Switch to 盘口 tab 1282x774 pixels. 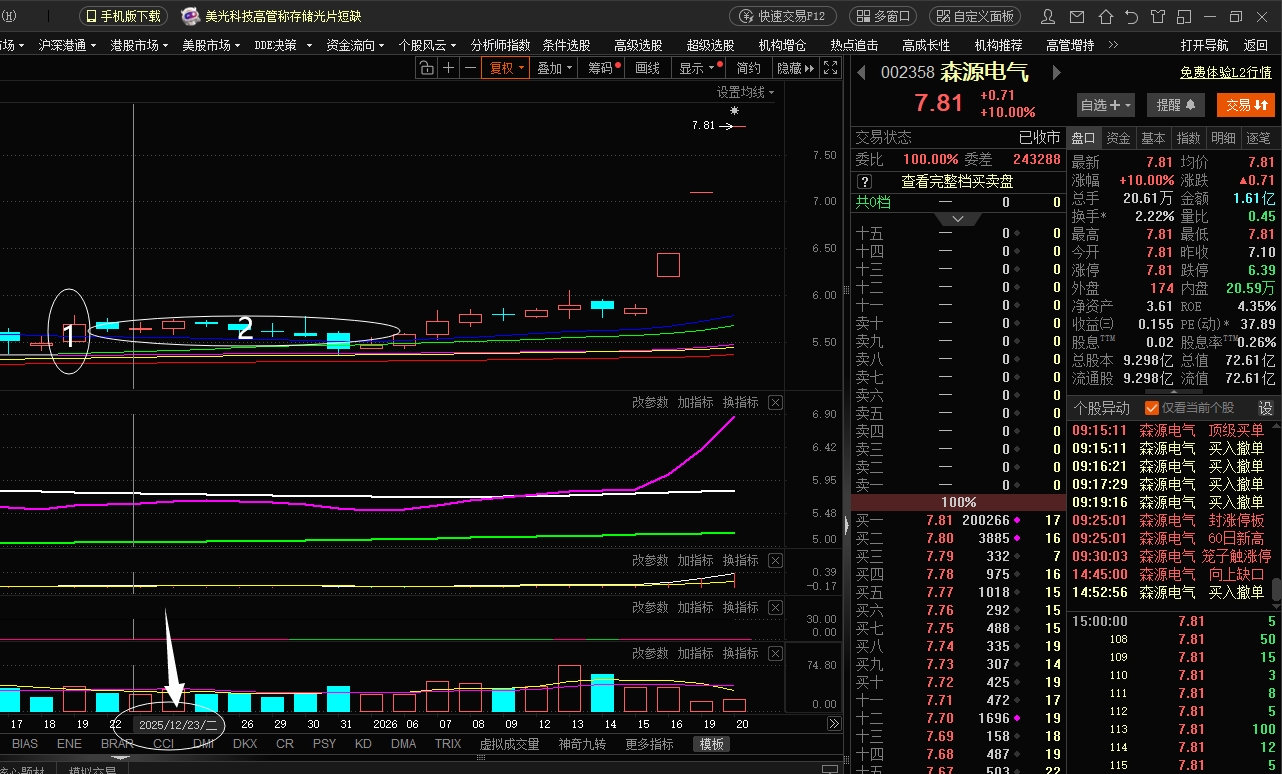(1084, 138)
